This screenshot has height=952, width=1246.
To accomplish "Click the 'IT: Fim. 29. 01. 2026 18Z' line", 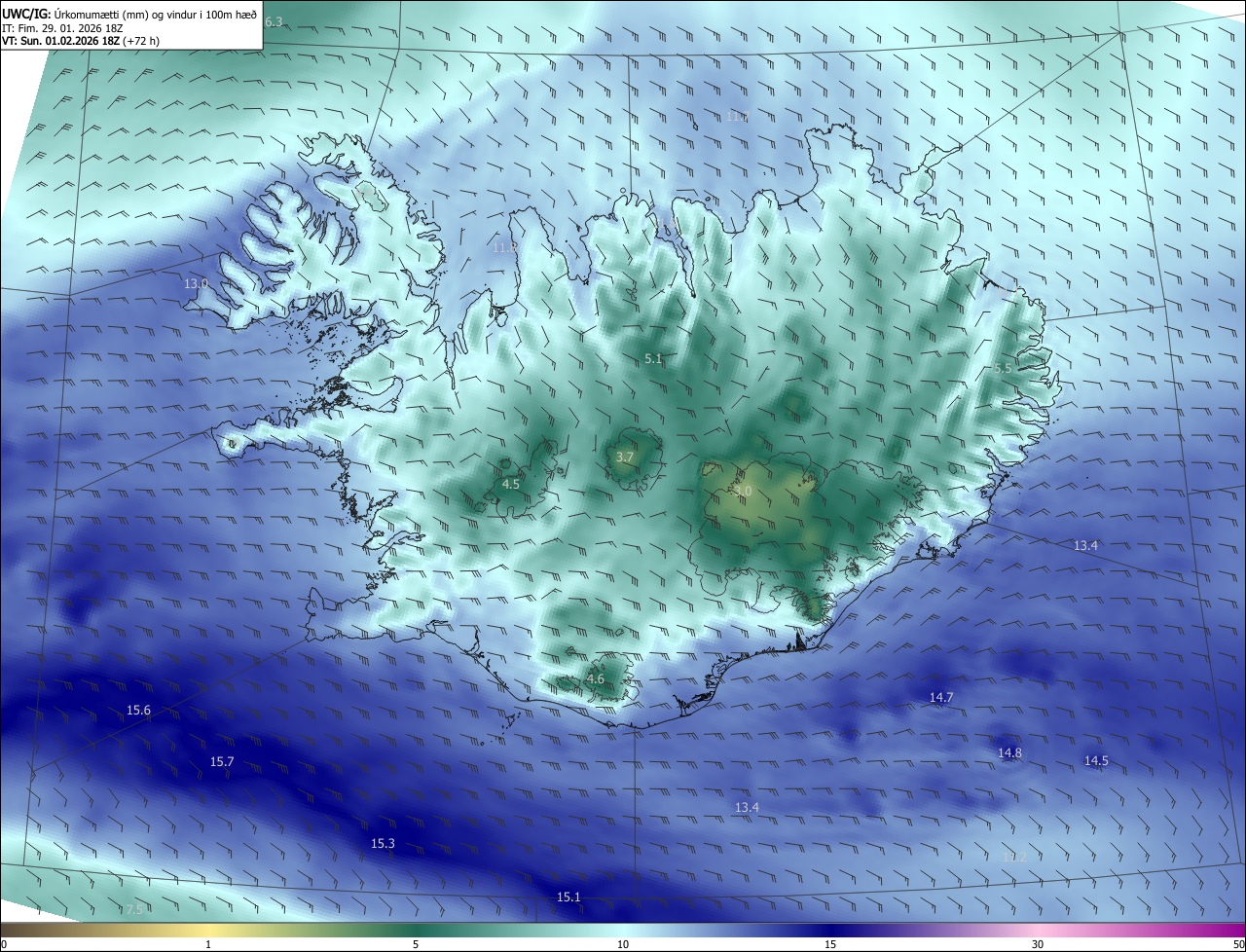I will click(61, 28).
